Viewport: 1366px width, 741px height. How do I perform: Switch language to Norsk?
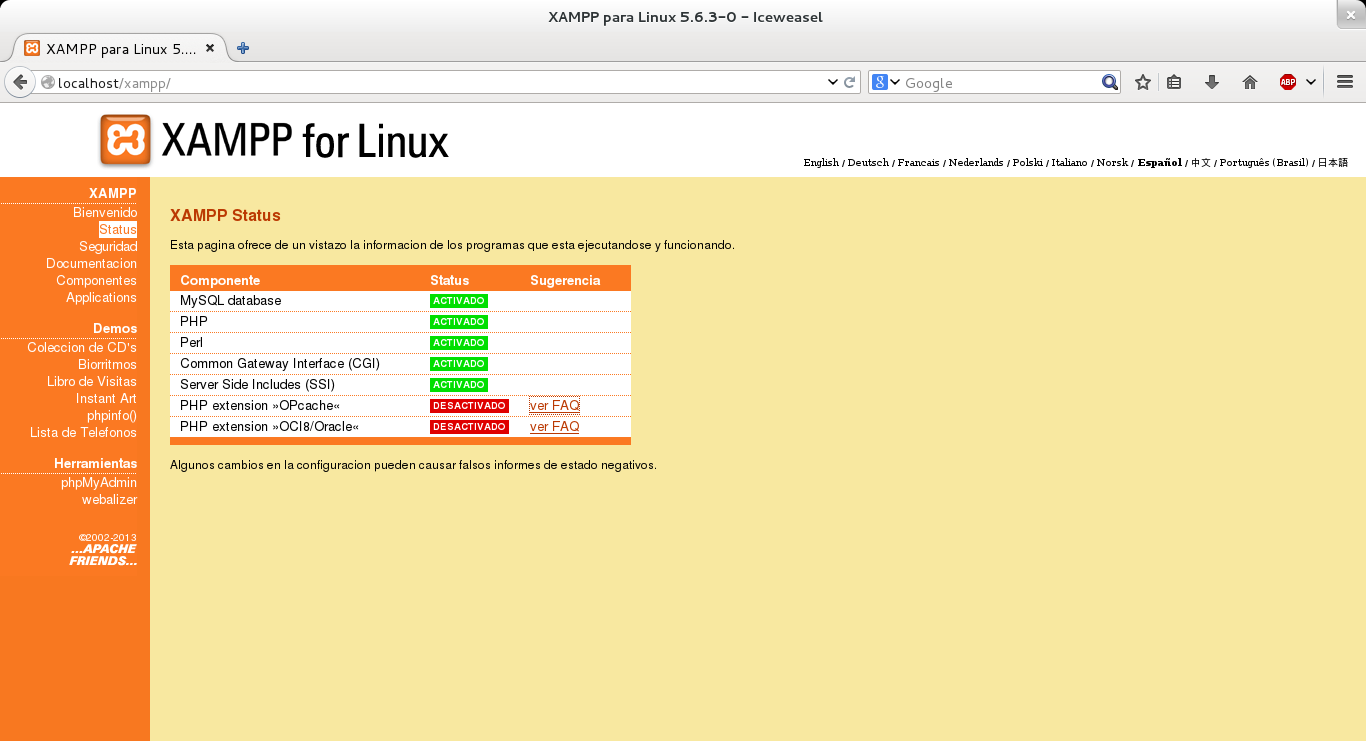click(1112, 162)
